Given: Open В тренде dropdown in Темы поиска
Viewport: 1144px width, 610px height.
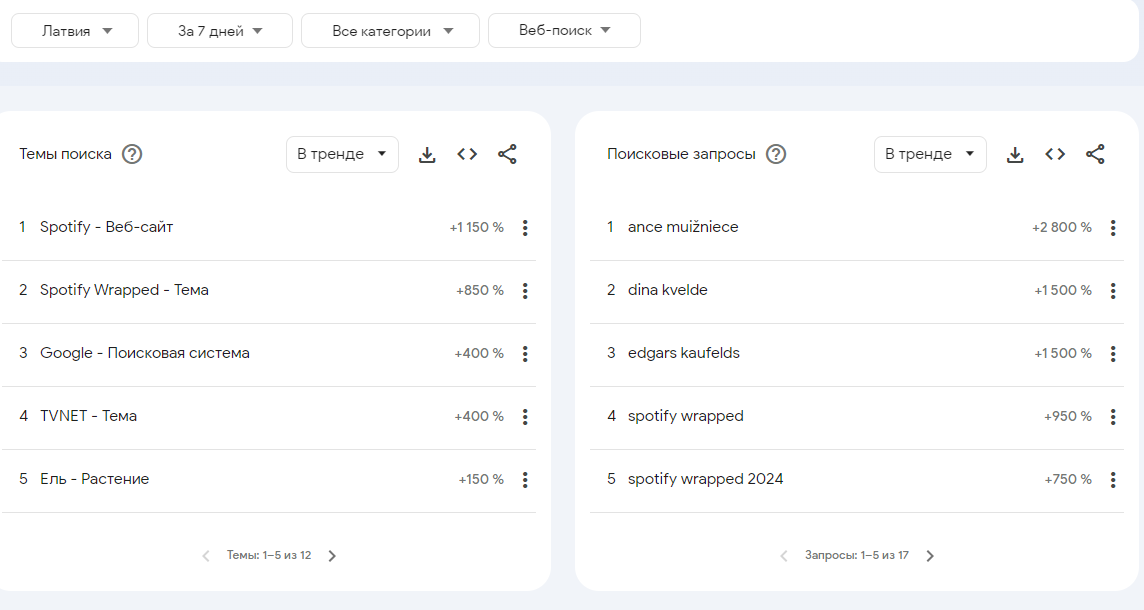Looking at the screenshot, I should coord(342,154).
